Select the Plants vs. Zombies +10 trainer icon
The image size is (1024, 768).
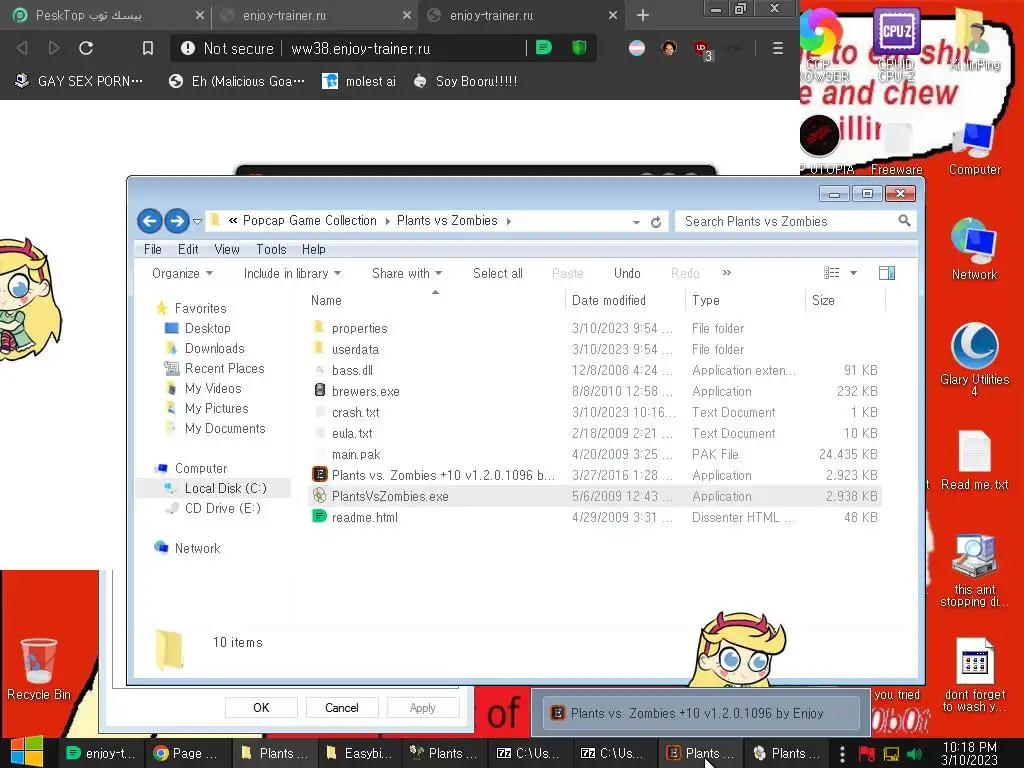319,474
